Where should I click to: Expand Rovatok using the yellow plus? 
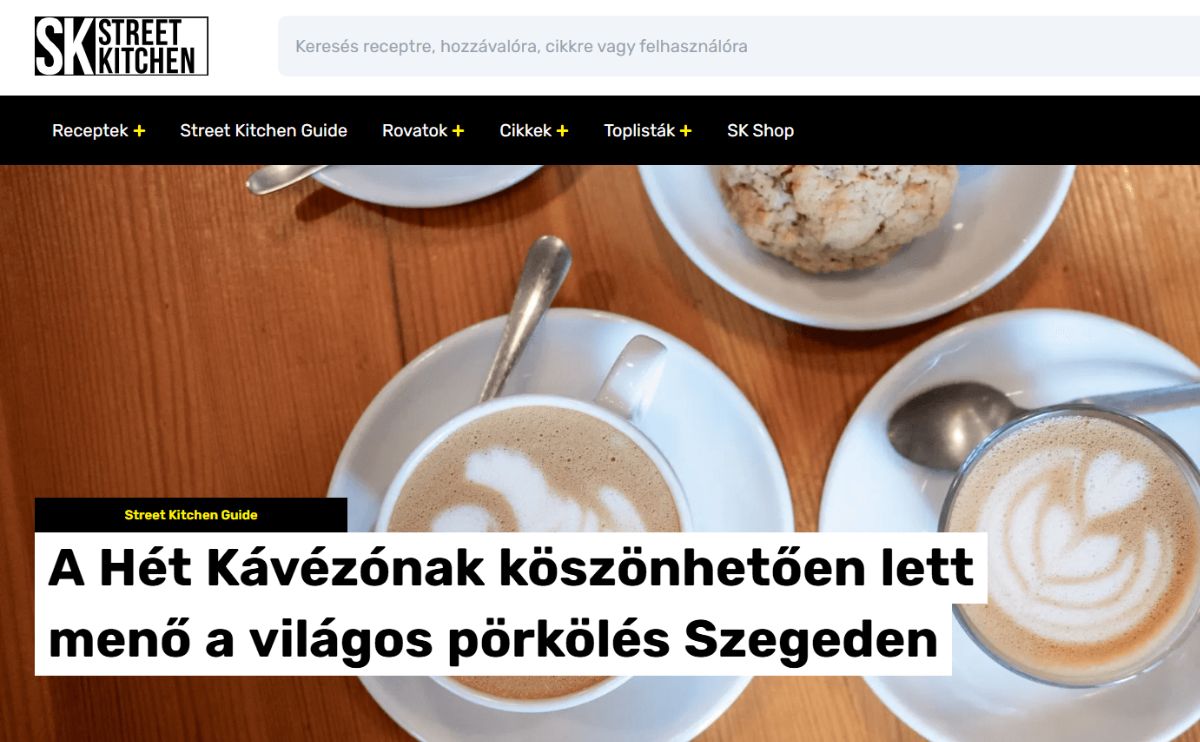(458, 131)
